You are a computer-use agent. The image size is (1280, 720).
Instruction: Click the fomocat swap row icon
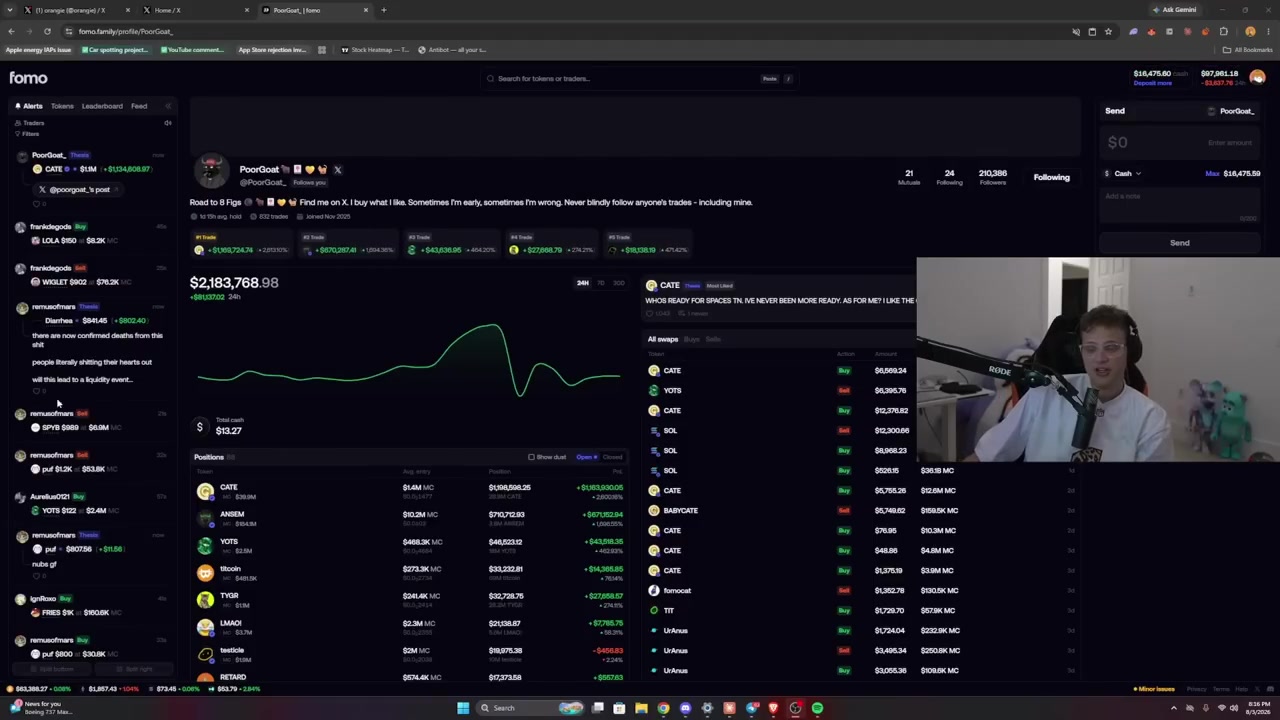(x=654, y=590)
